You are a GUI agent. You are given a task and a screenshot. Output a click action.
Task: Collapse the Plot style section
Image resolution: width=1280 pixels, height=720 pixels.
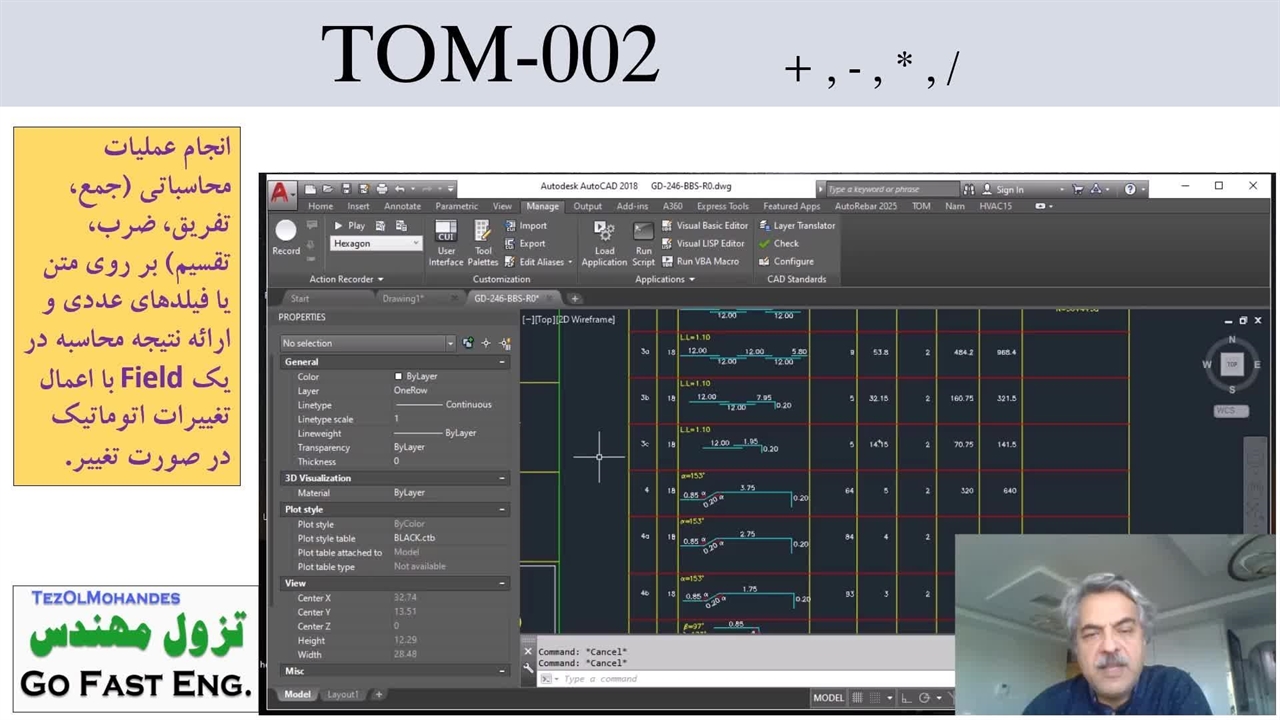tap(502, 510)
